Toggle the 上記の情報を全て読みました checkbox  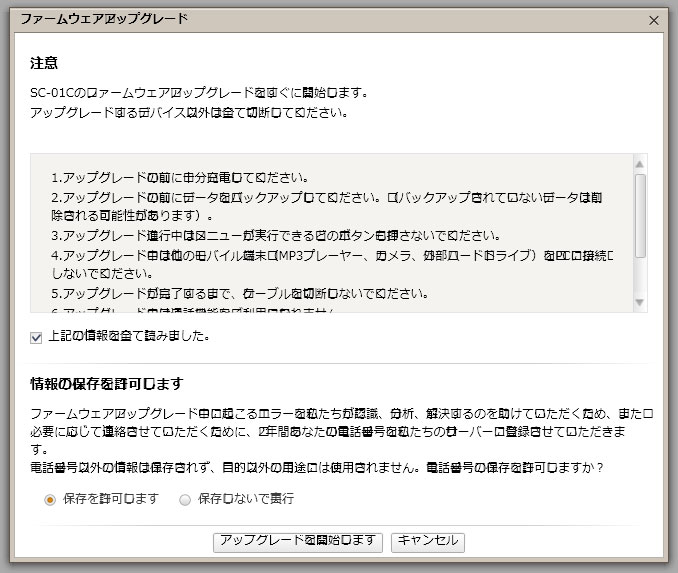point(36,337)
